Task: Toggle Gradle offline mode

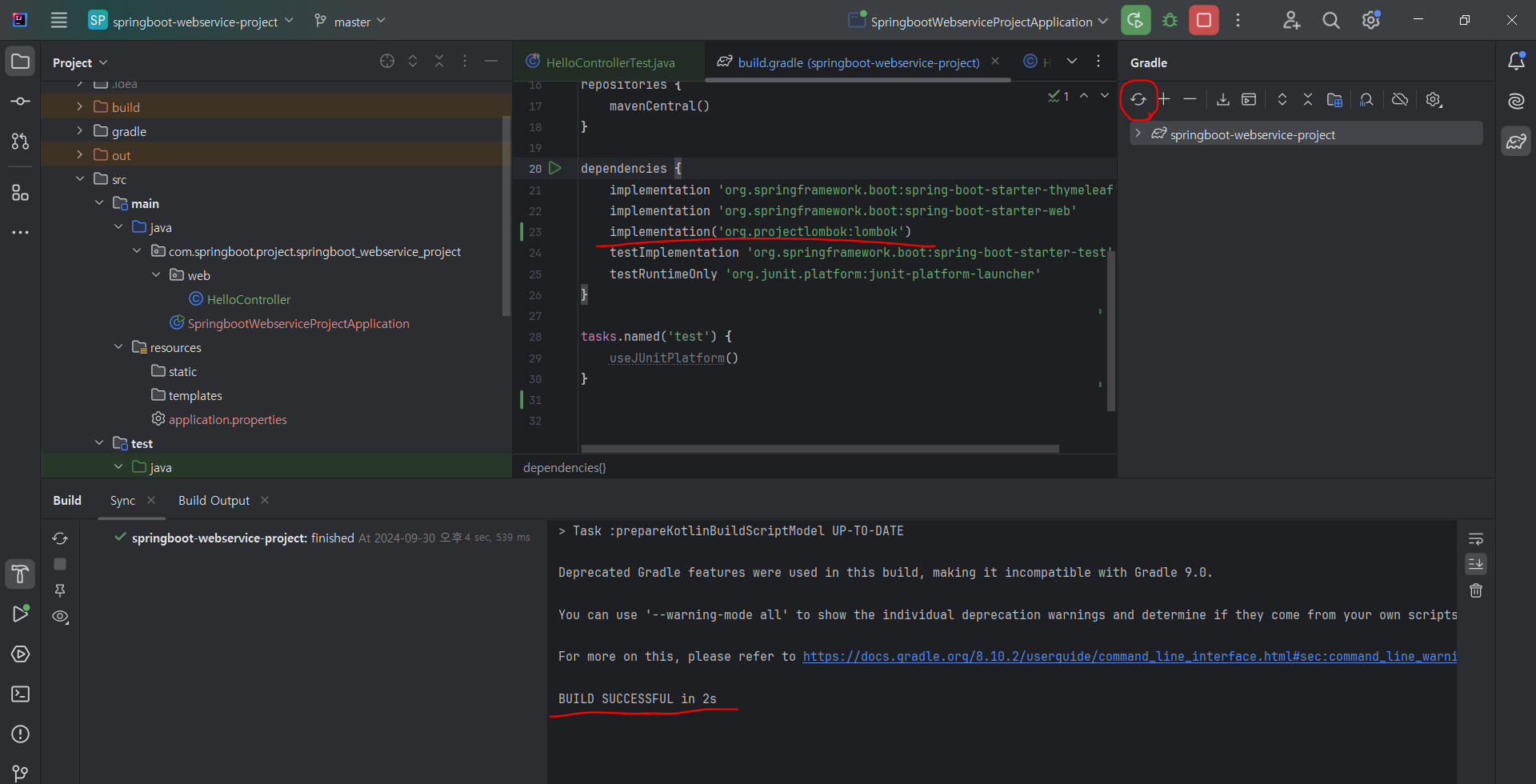Action: pos(1400,99)
